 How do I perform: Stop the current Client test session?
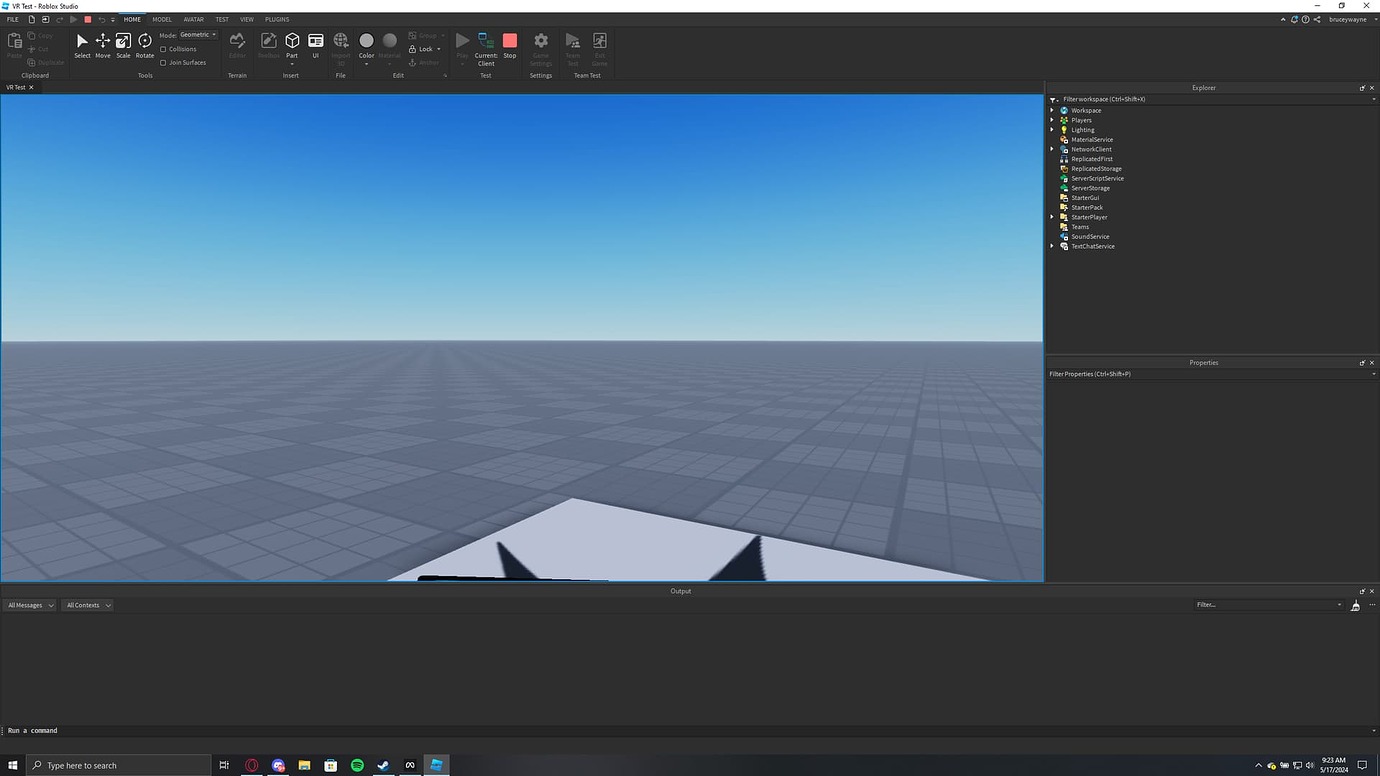(x=510, y=44)
